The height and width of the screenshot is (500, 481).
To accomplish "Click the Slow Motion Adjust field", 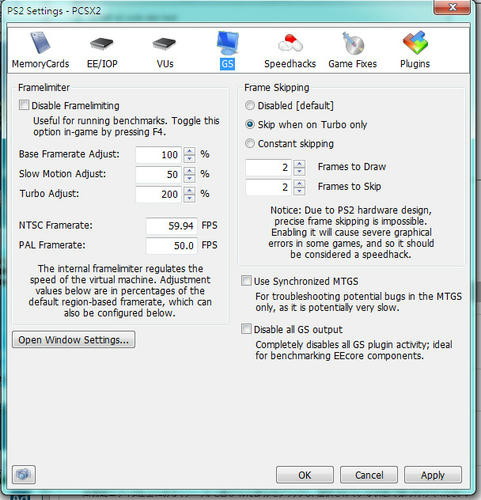I will tap(159, 174).
